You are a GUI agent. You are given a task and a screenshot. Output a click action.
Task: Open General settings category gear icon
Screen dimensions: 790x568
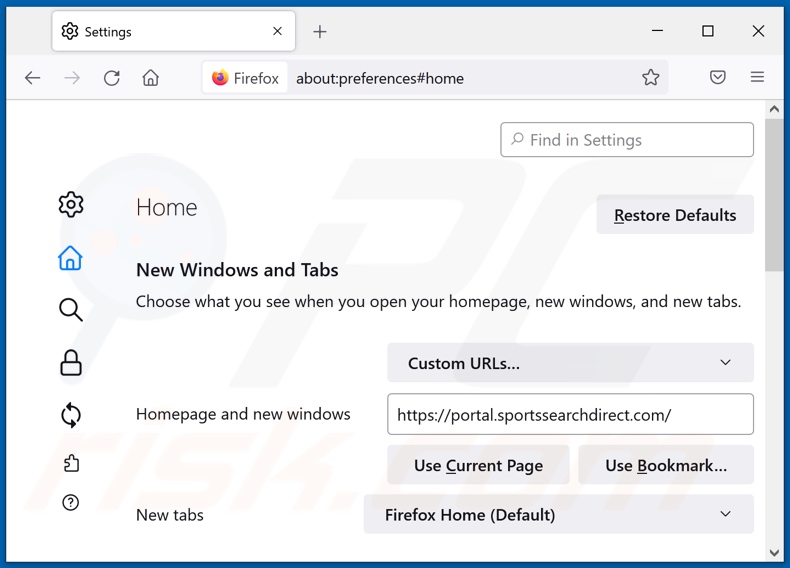pyautogui.click(x=71, y=205)
